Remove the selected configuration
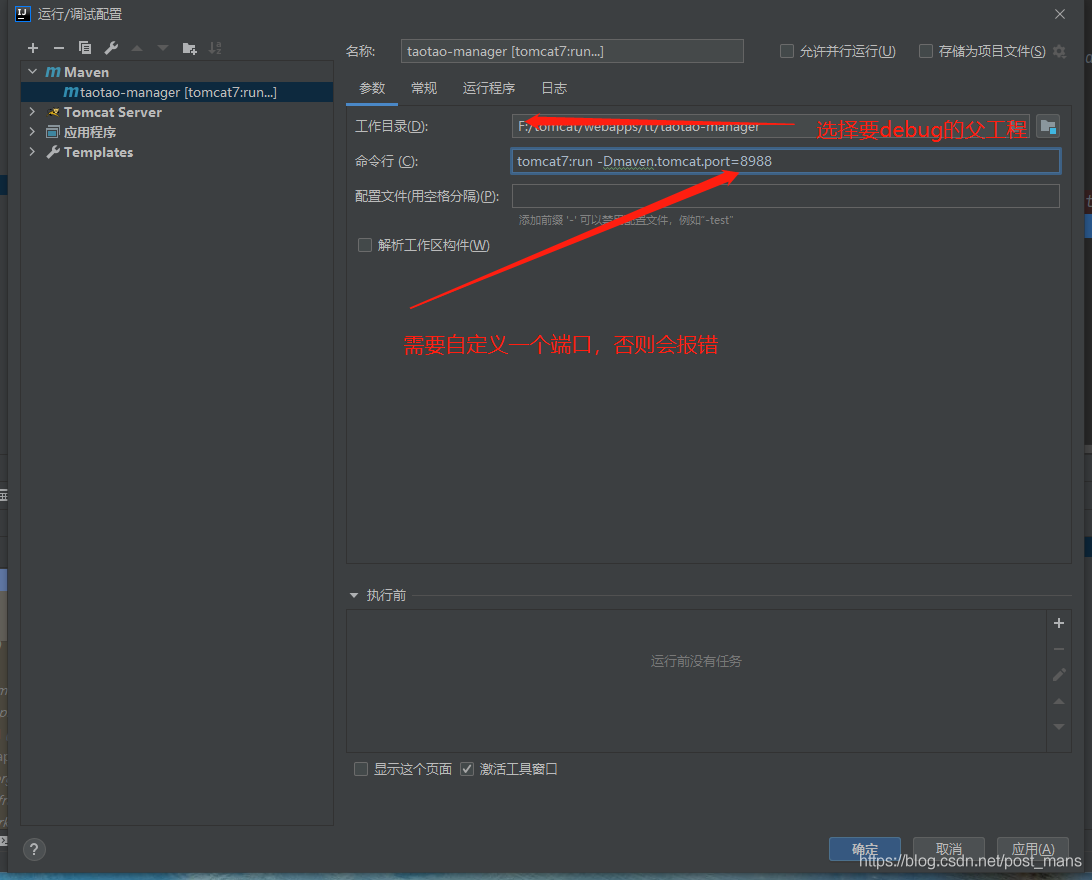Viewport: 1092px width, 880px height. [x=58, y=47]
